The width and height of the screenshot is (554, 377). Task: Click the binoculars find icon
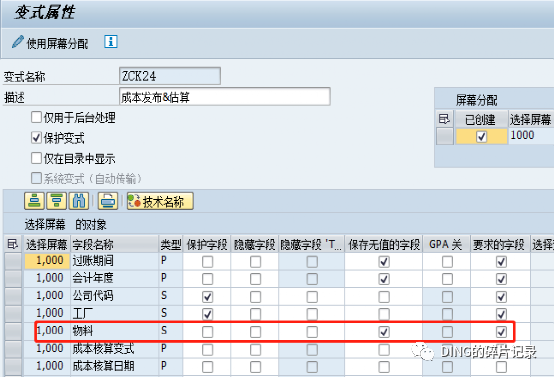pos(79,201)
